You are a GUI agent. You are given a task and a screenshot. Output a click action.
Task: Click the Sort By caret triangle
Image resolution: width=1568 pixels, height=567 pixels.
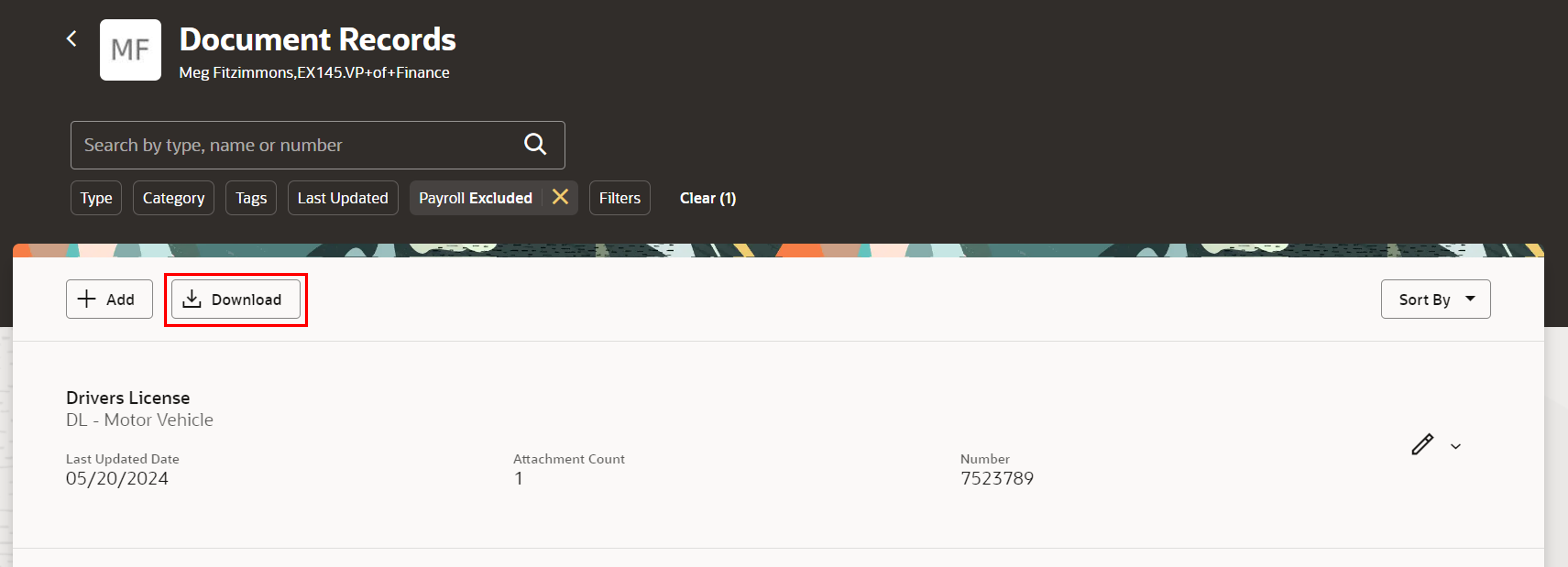(x=1471, y=299)
